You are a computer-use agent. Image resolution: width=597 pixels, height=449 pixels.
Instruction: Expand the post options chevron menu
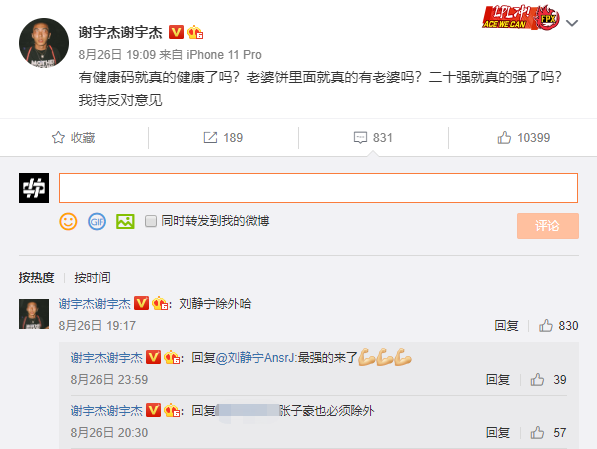pyautogui.click(x=572, y=24)
